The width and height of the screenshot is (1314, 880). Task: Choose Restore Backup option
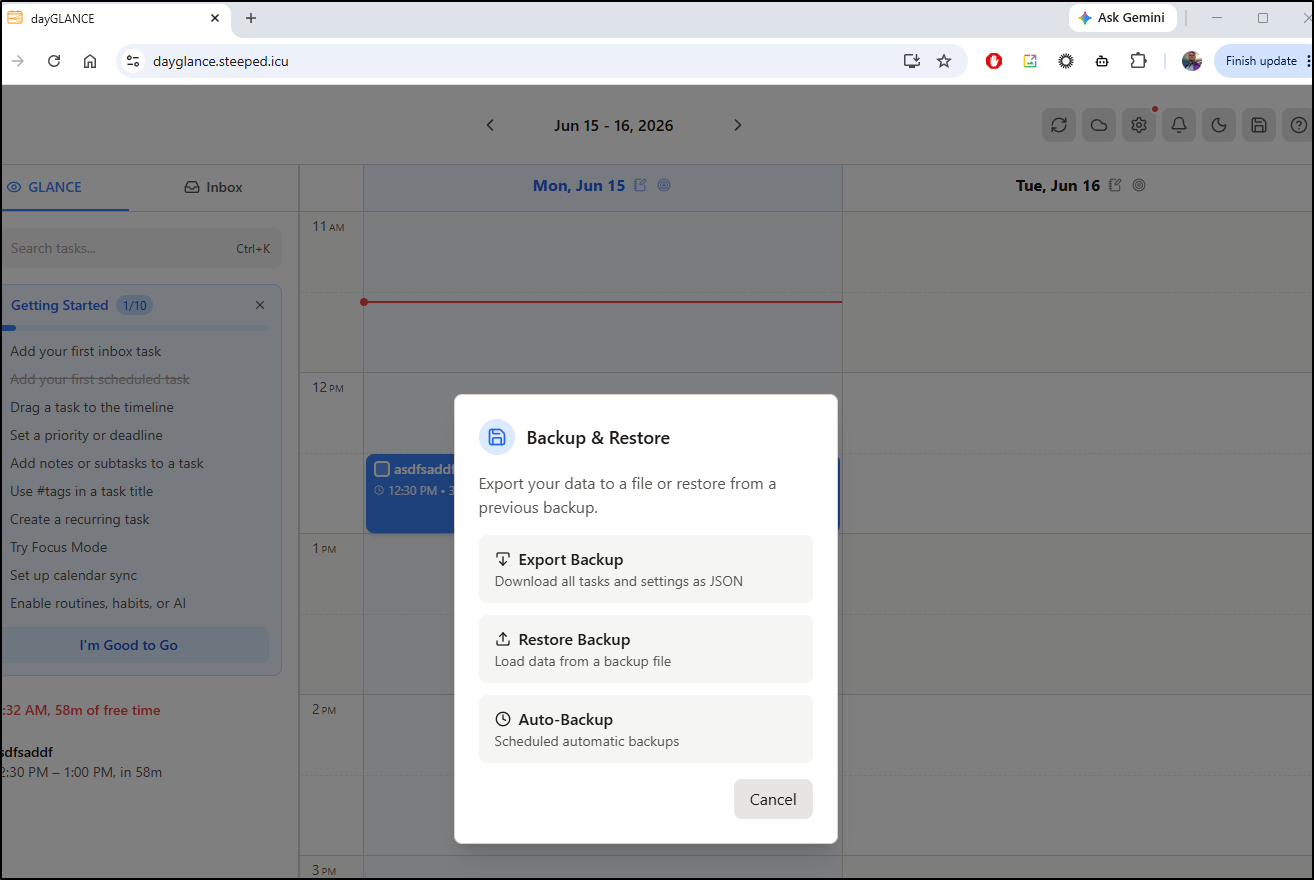646,649
